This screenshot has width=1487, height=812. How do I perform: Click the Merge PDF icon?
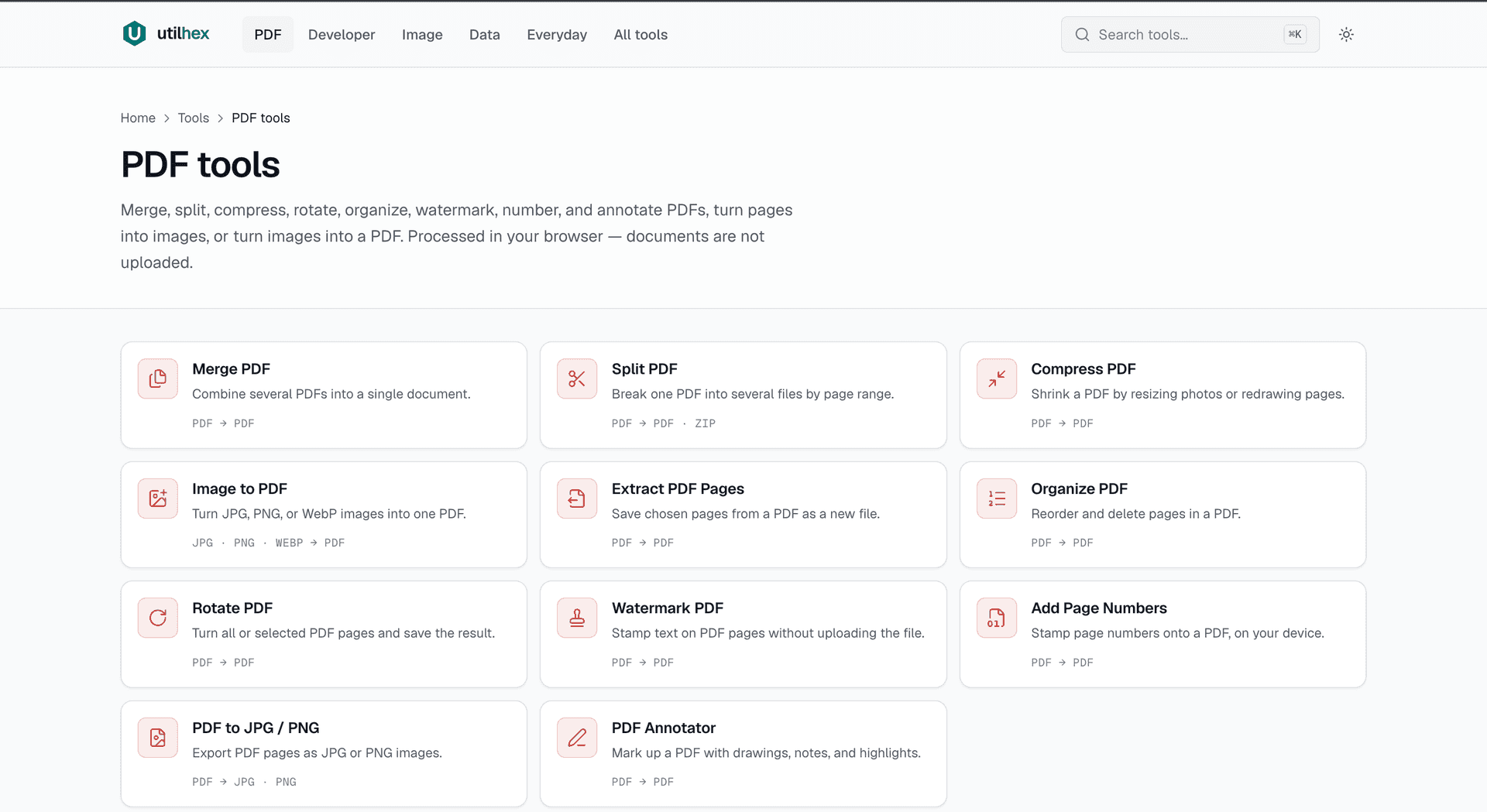pyautogui.click(x=158, y=379)
